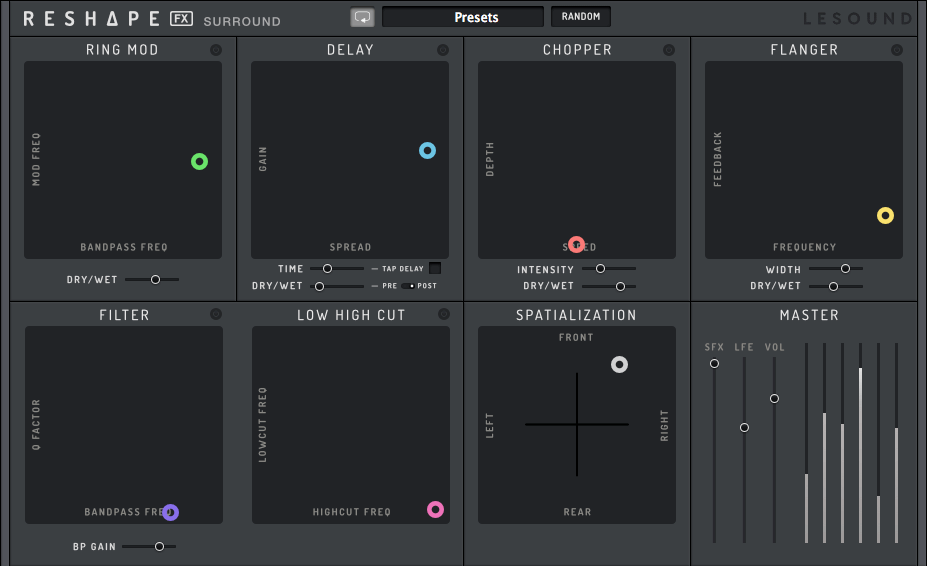Screen dimensions: 927x566
Task: Enable the Ring Mod power toggle
Action: (x=216, y=50)
